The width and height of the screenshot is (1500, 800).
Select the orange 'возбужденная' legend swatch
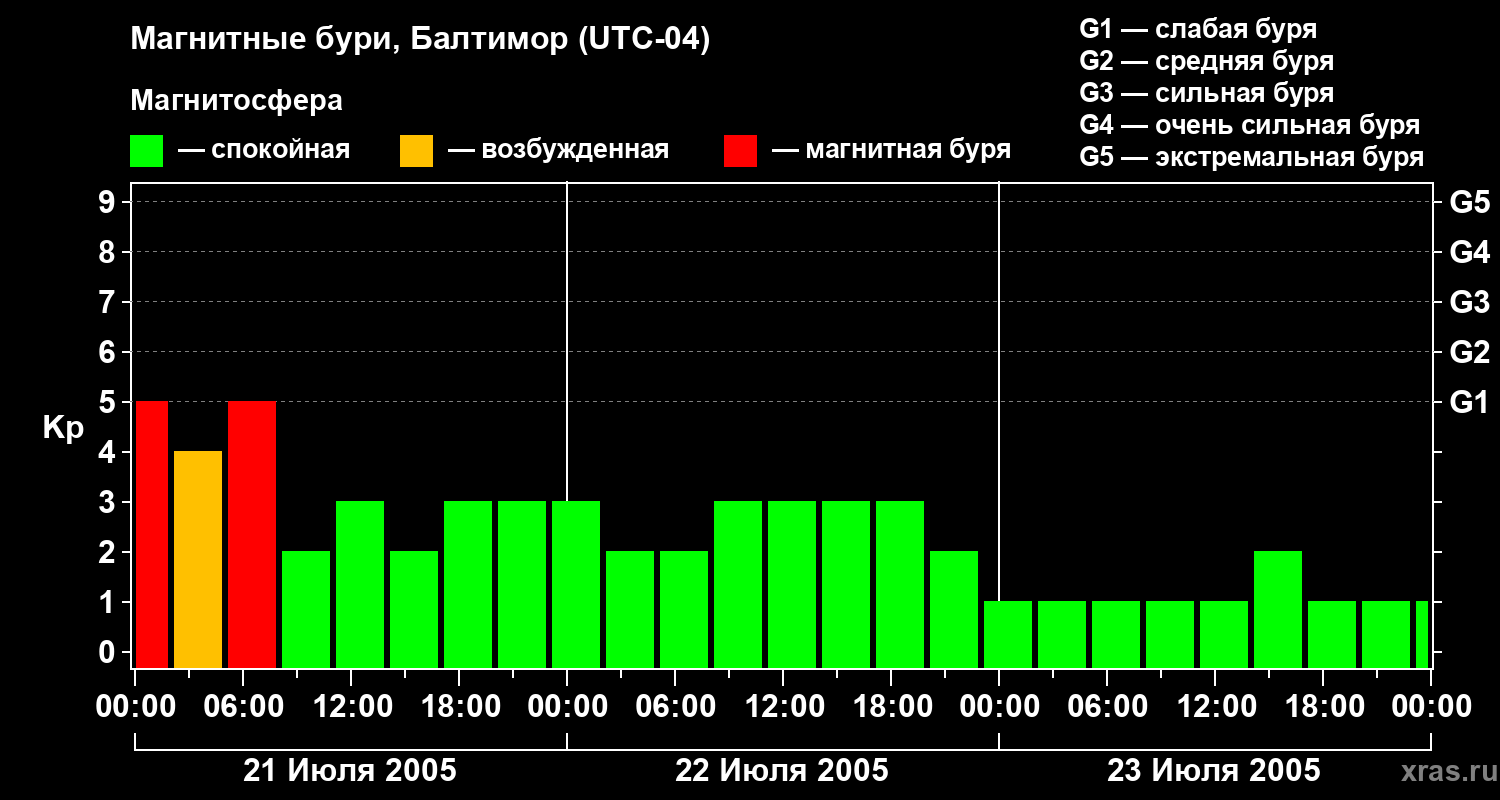pyautogui.click(x=416, y=151)
